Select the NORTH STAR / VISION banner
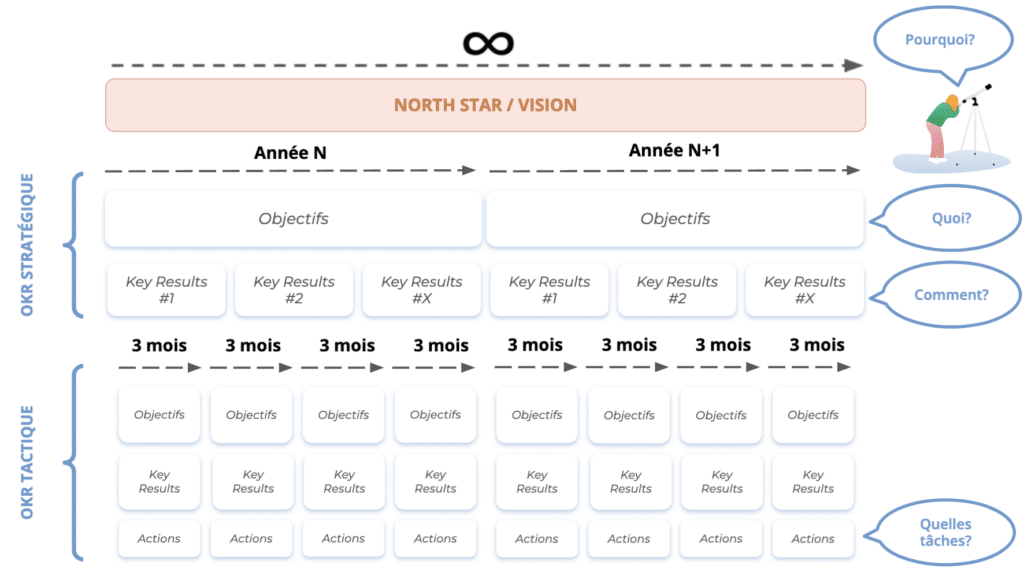Viewport: 1024px width, 572px height. pyautogui.click(x=485, y=105)
